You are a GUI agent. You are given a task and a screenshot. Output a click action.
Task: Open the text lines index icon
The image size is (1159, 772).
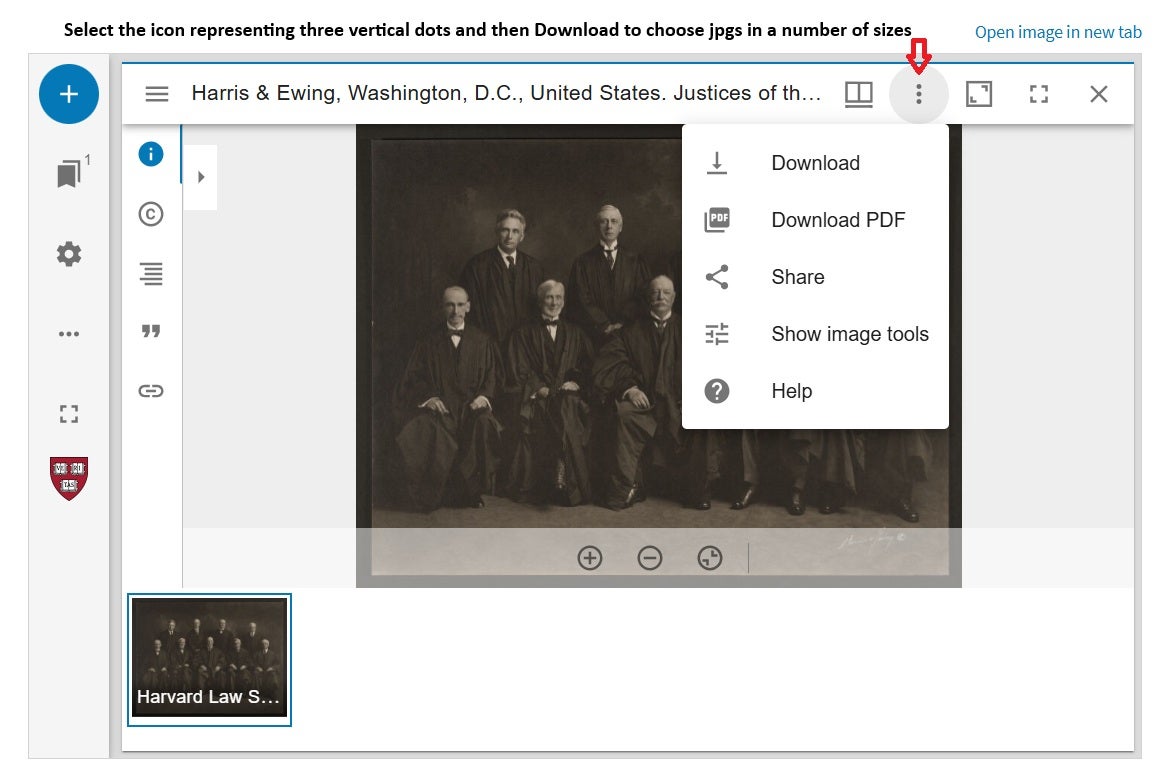click(151, 273)
